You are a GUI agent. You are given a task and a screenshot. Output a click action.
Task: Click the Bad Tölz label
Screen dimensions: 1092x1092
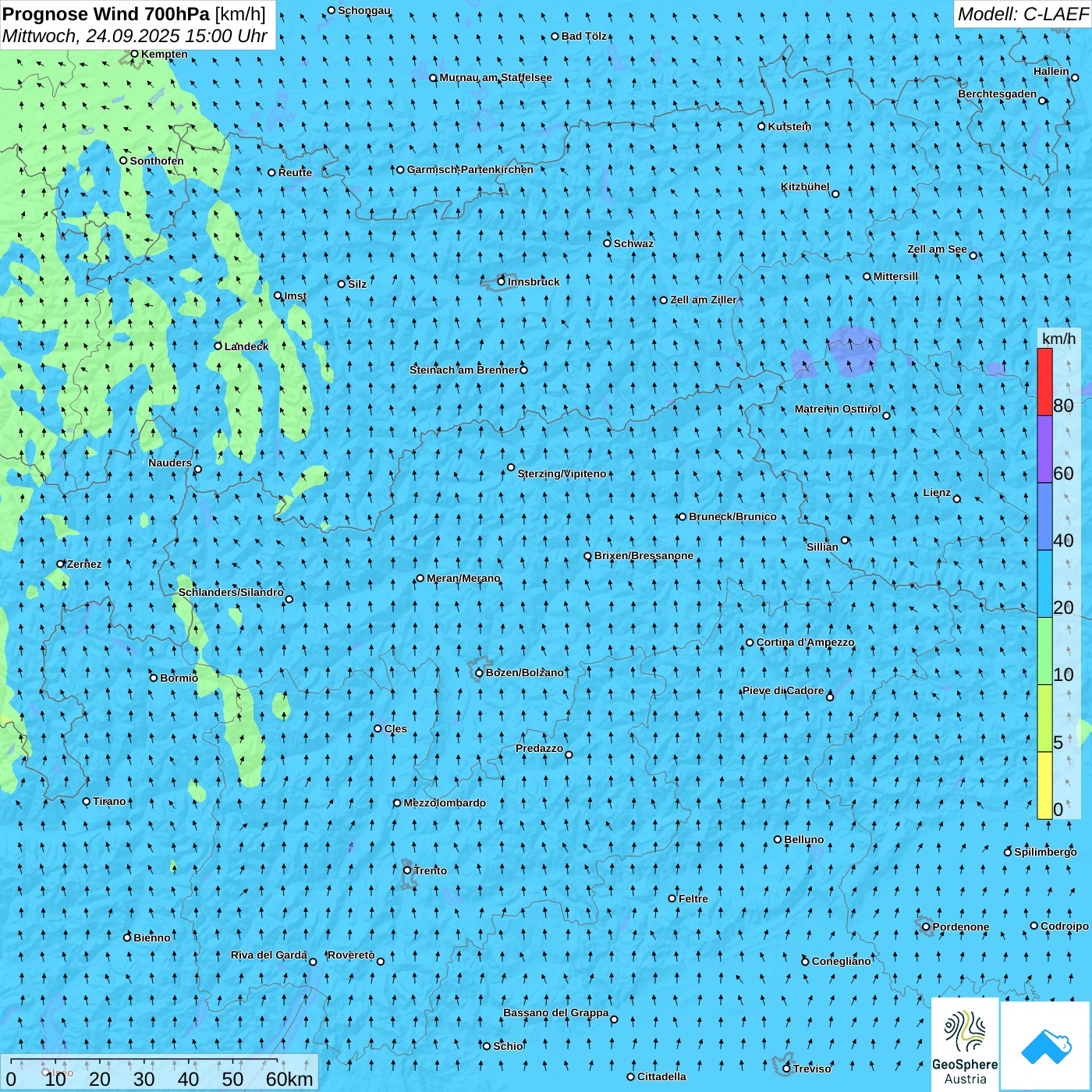coord(584,36)
